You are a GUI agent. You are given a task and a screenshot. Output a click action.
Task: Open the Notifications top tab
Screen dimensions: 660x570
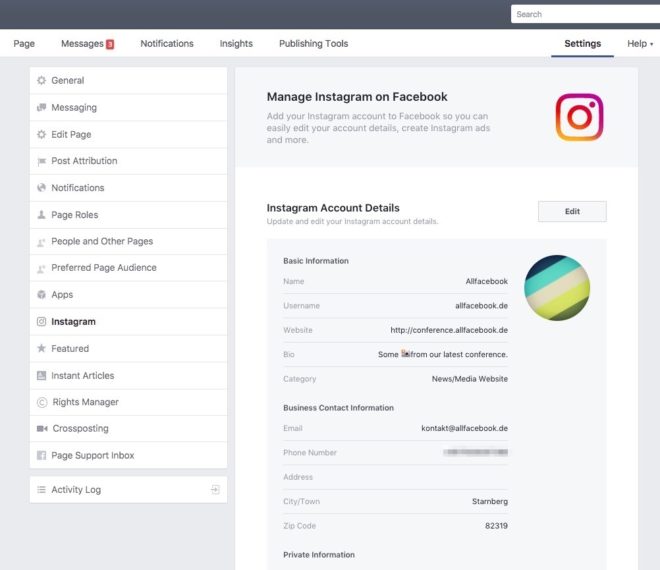click(x=167, y=43)
